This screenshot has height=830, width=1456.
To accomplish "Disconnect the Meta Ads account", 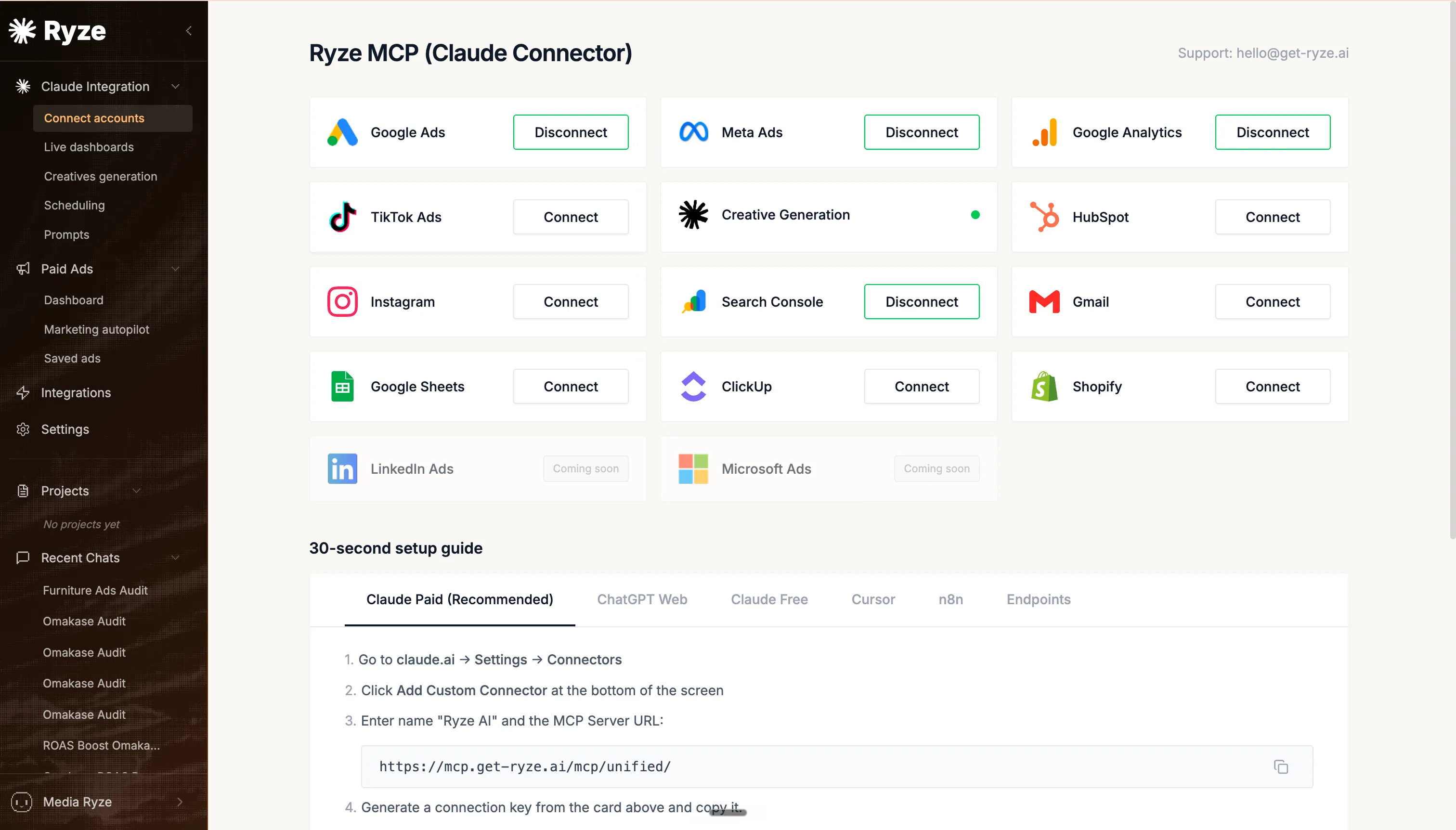I will [x=922, y=132].
